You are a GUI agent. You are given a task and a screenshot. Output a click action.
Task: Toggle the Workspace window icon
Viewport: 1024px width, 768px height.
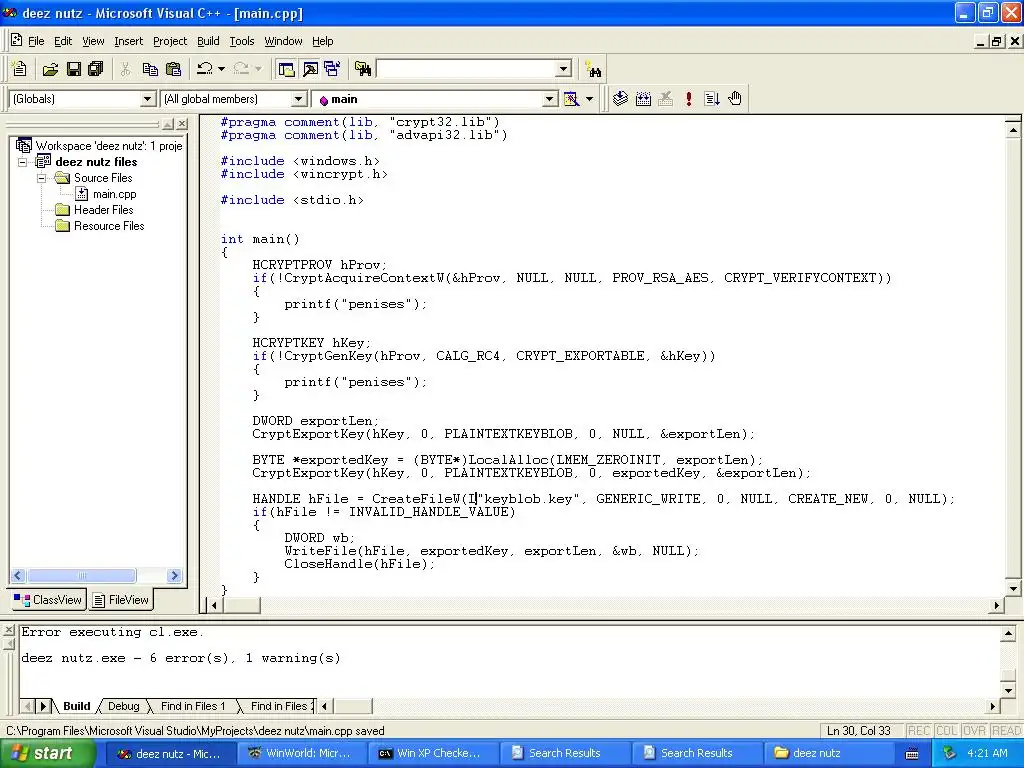coord(286,69)
